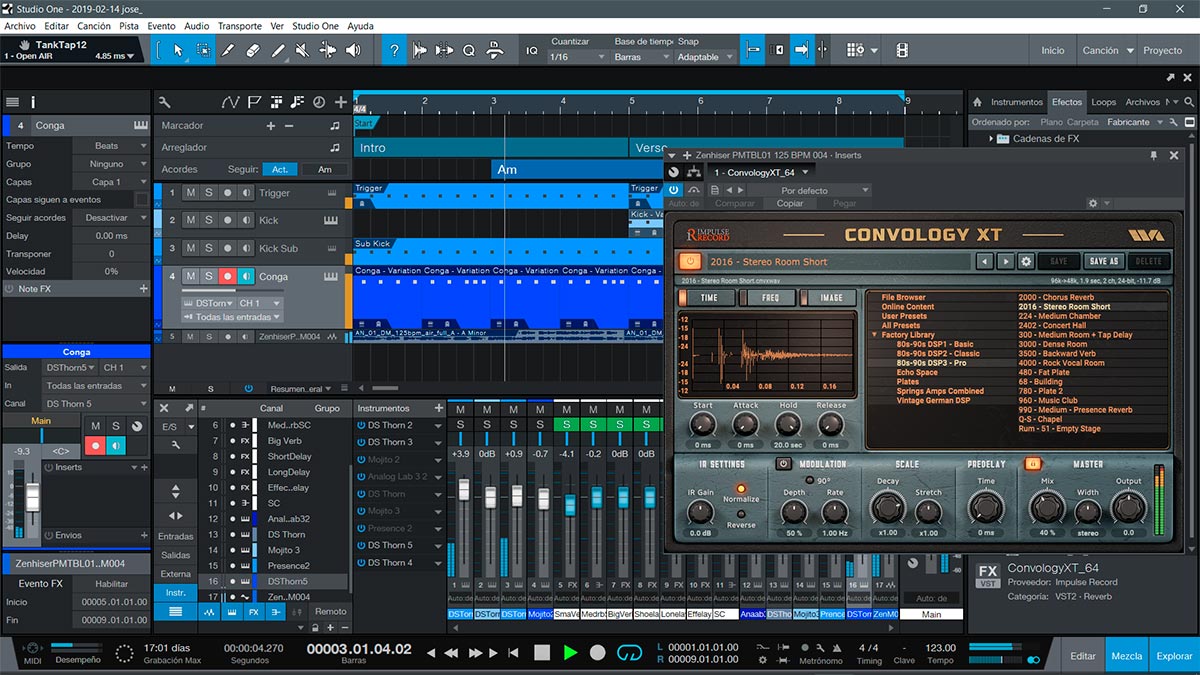Open the Por defecto preset dropdown
Screen dimensions: 1200x675
(811, 190)
